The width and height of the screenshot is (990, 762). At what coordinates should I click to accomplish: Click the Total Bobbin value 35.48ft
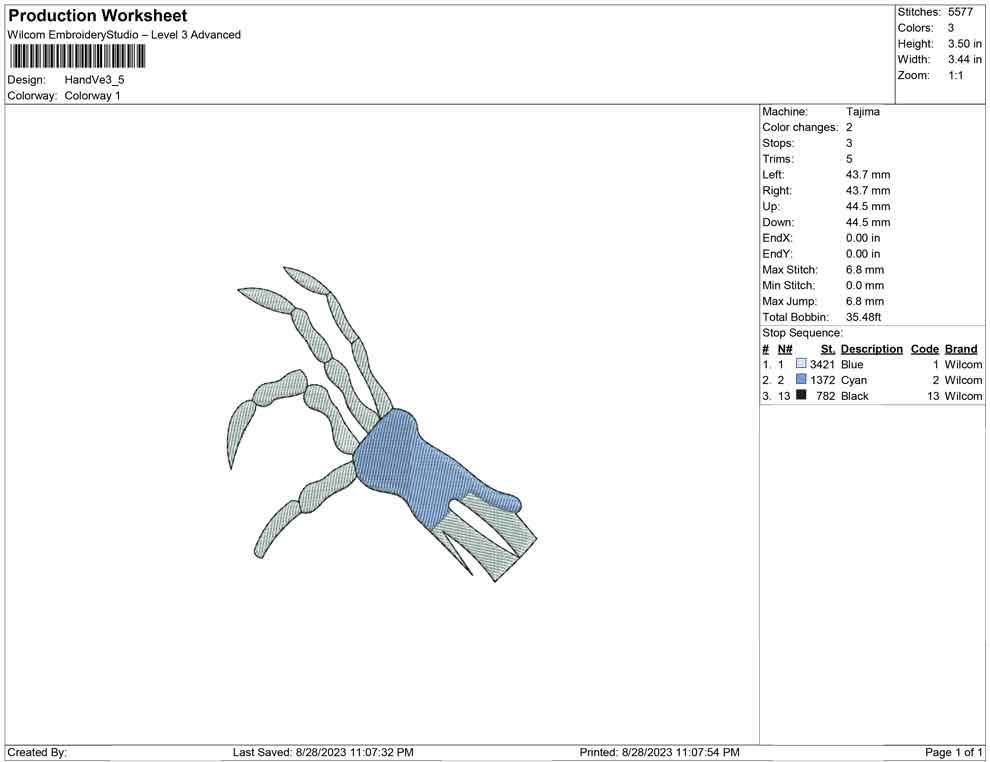click(864, 317)
